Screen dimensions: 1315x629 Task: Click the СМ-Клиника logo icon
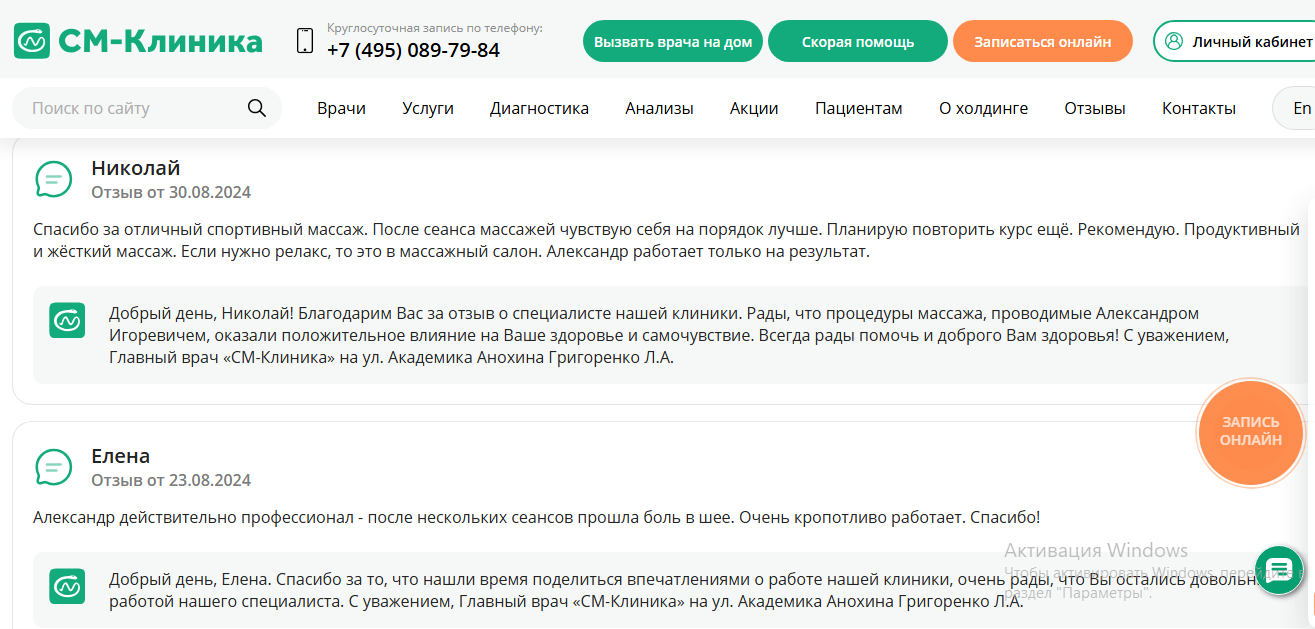pos(31,41)
